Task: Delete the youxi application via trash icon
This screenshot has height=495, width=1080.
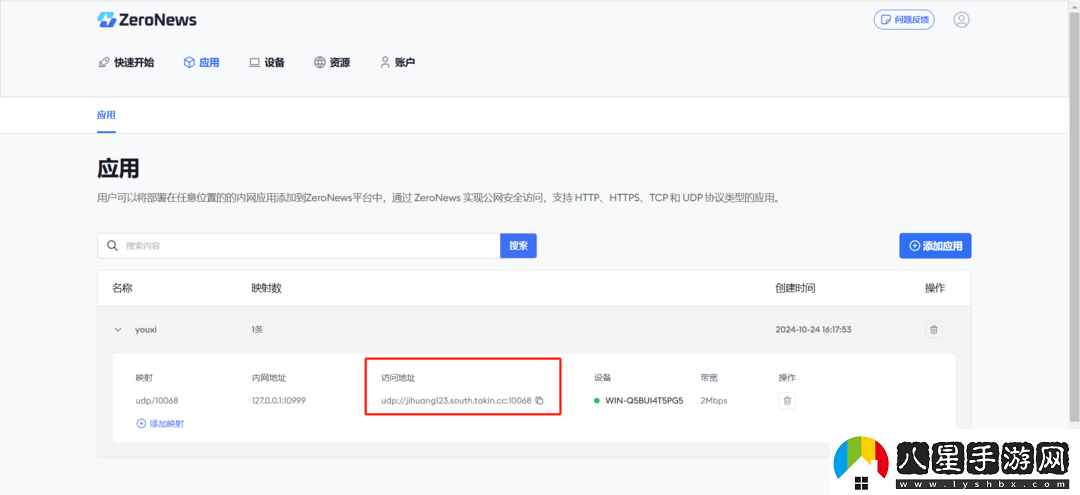Action: [x=934, y=329]
